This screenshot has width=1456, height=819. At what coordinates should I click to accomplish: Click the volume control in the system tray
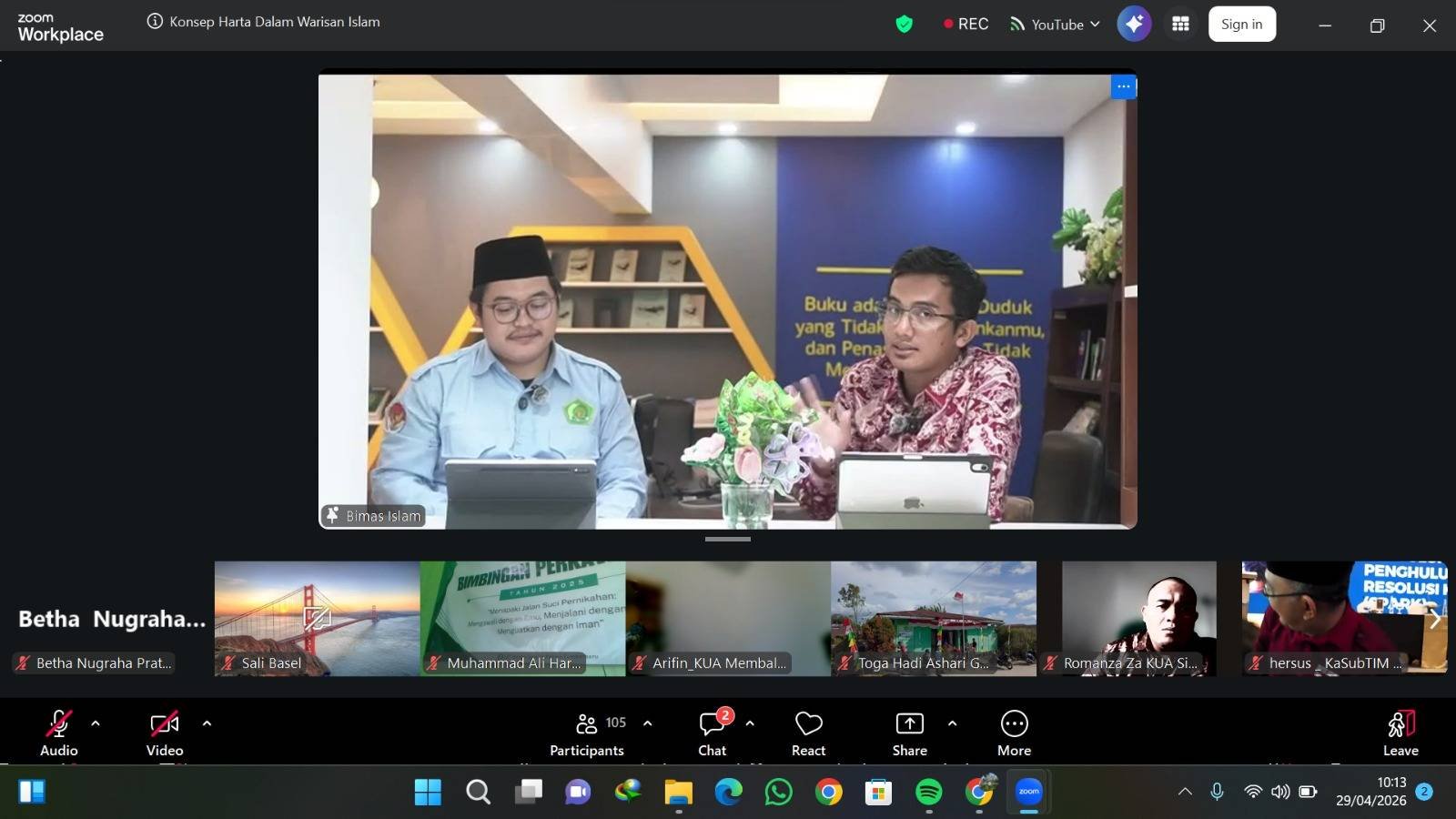[1280, 792]
